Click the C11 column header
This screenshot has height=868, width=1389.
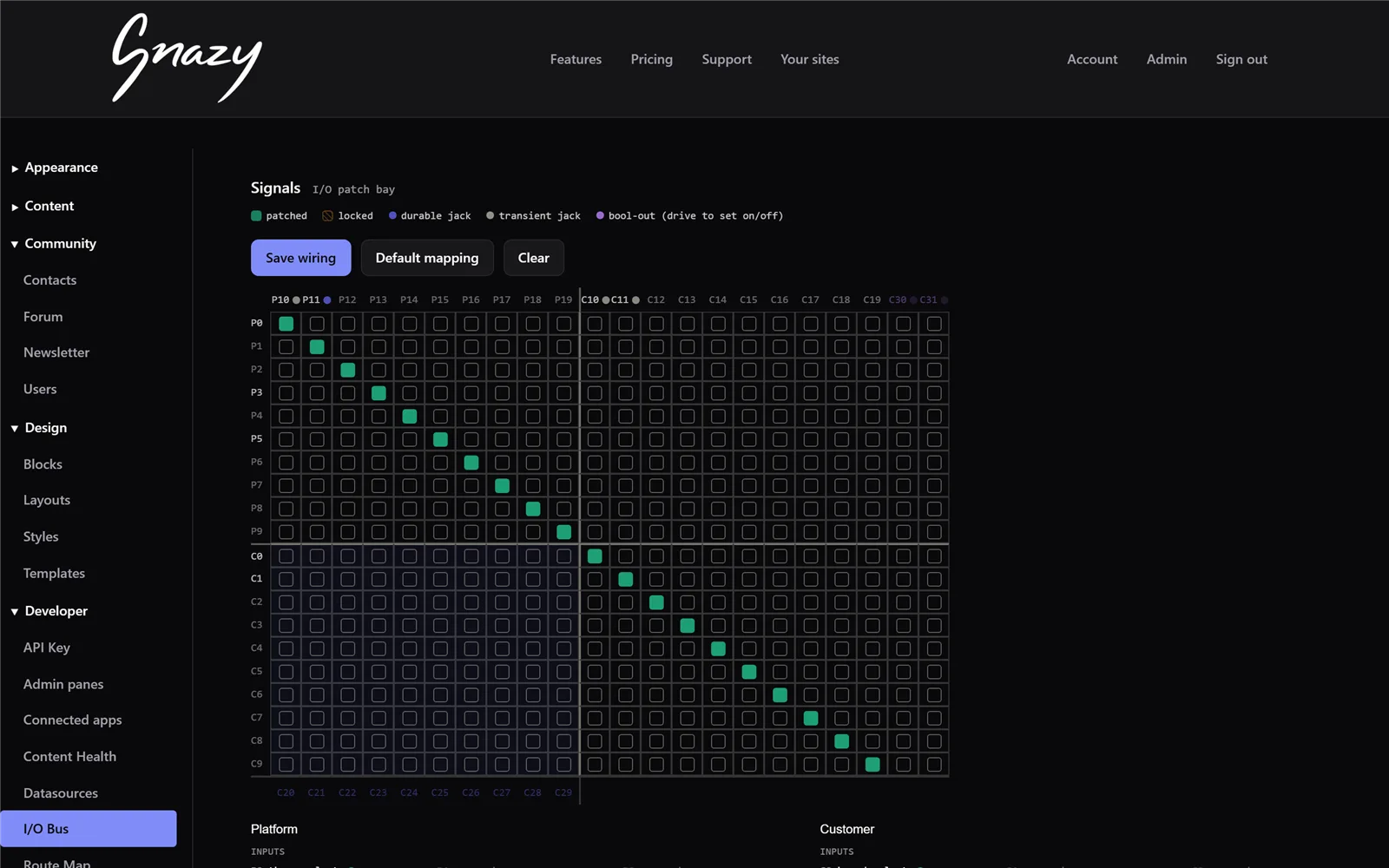[x=625, y=299]
